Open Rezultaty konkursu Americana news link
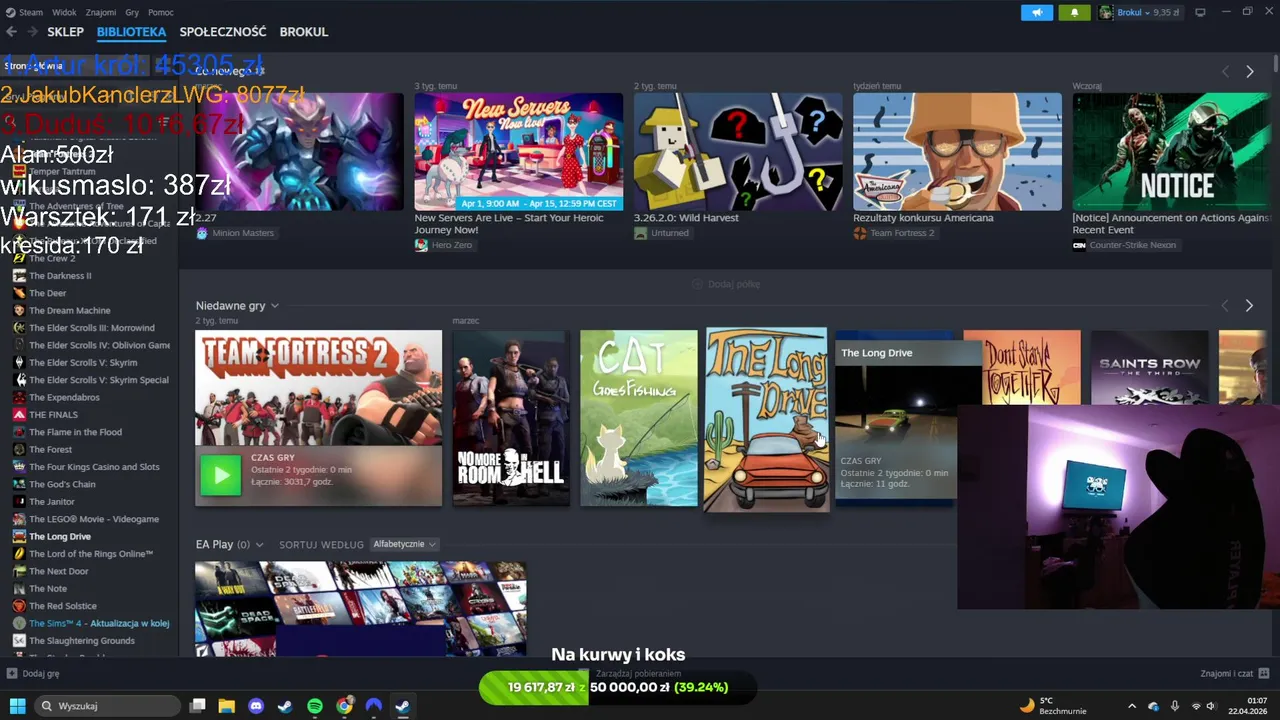Screen dimensions: 1280x720 pyautogui.click(x=923, y=217)
